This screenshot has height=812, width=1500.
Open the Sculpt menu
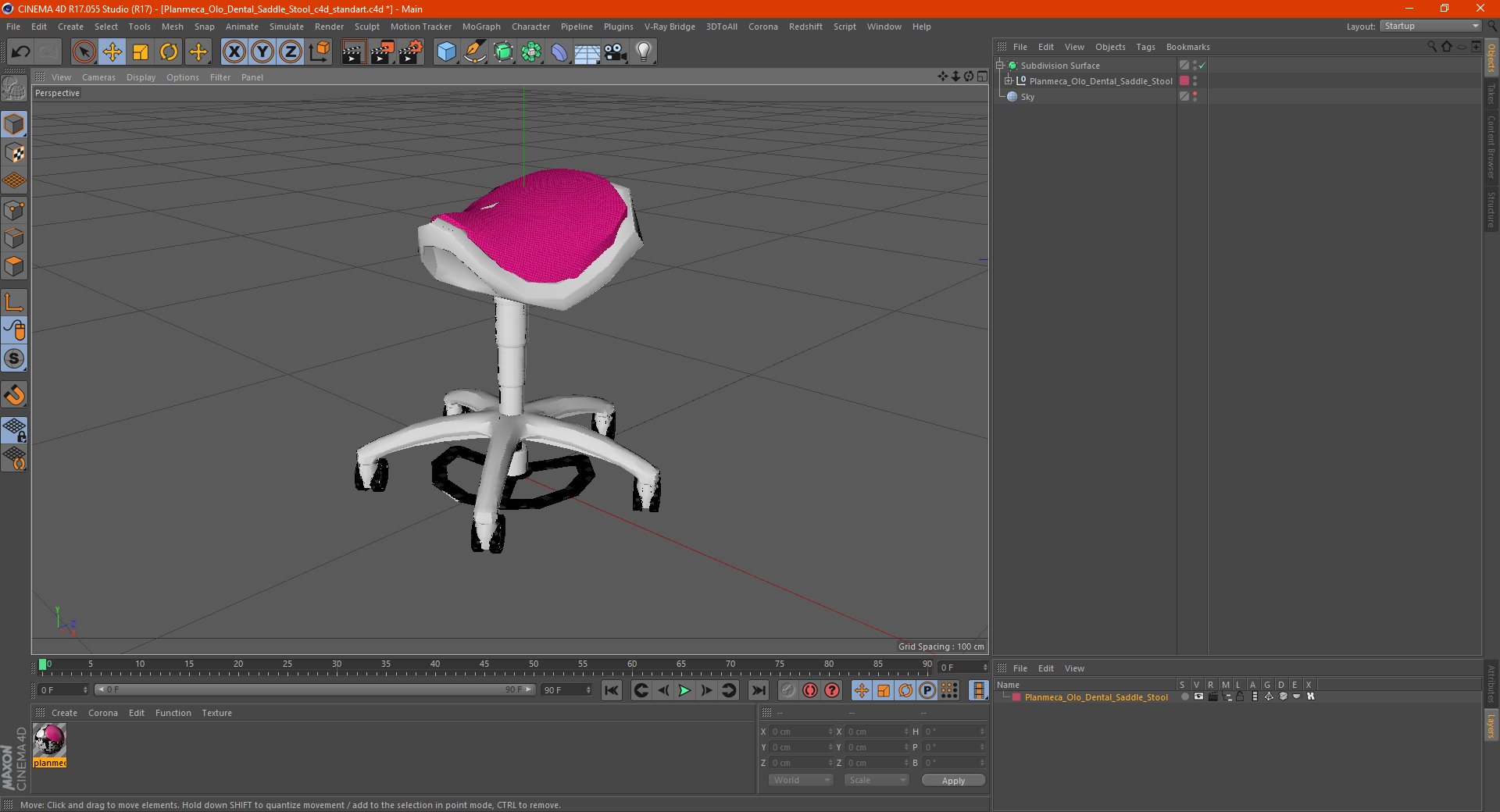click(366, 27)
